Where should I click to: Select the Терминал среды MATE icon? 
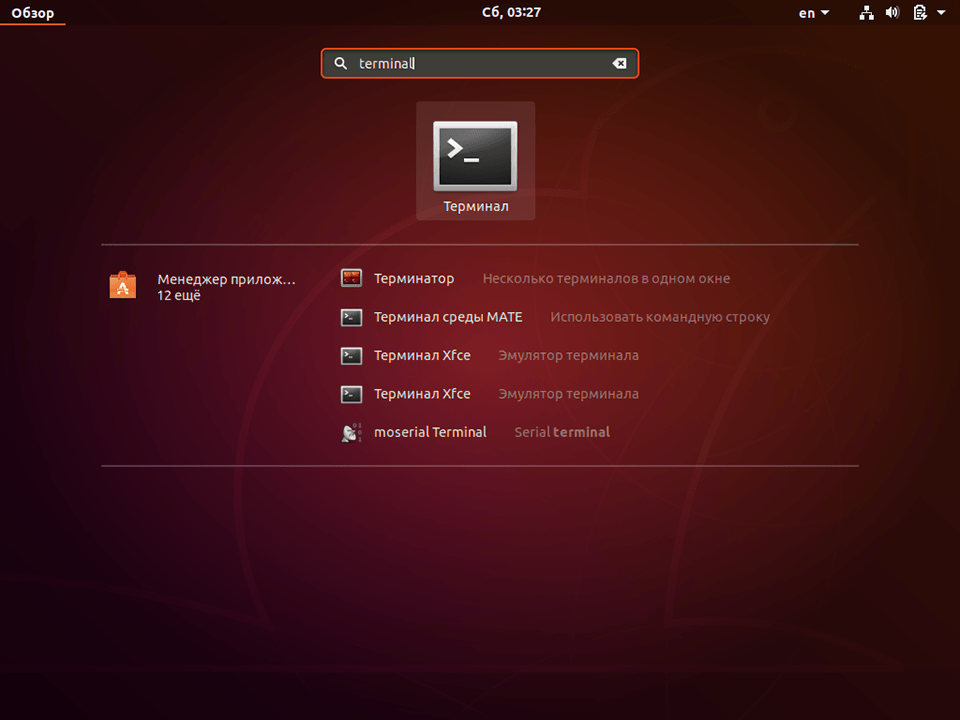tap(351, 317)
